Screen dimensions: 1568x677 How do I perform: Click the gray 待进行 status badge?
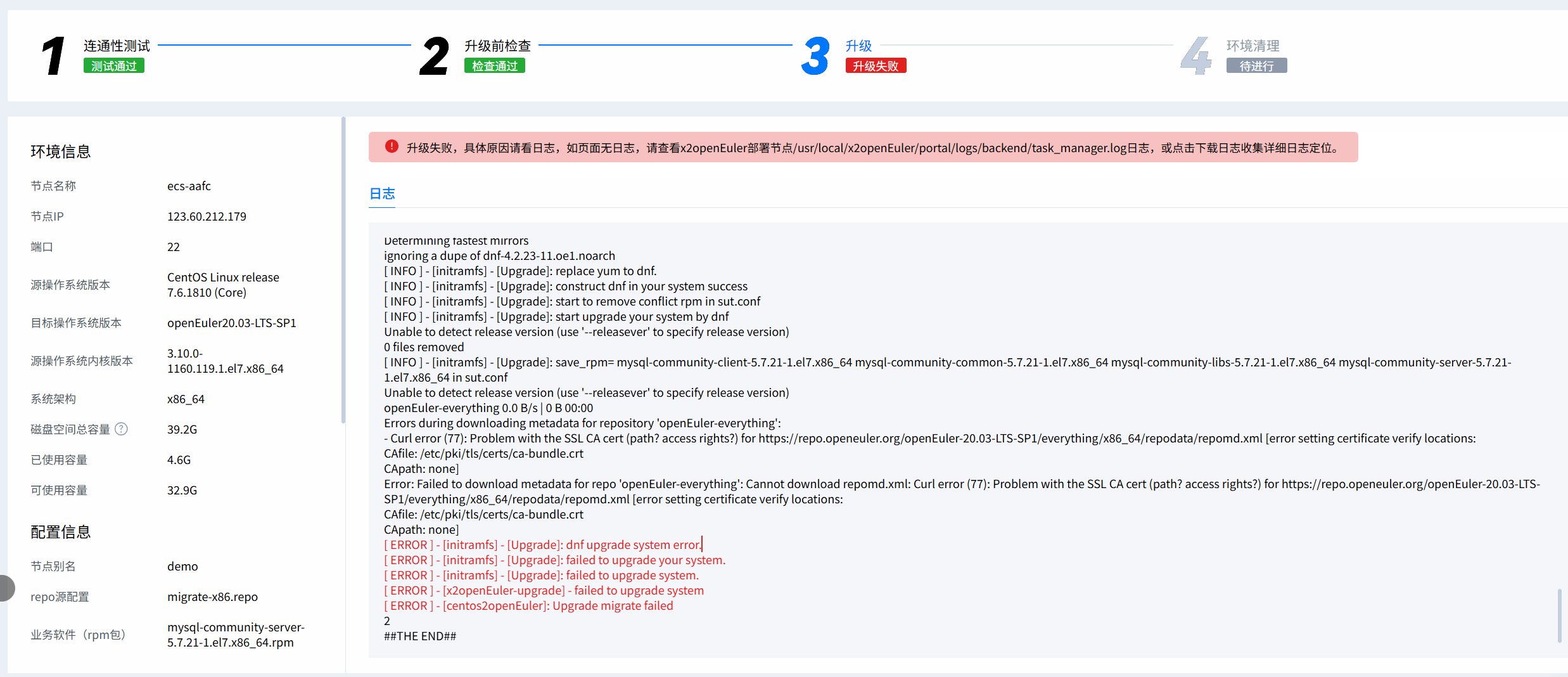coord(1256,66)
